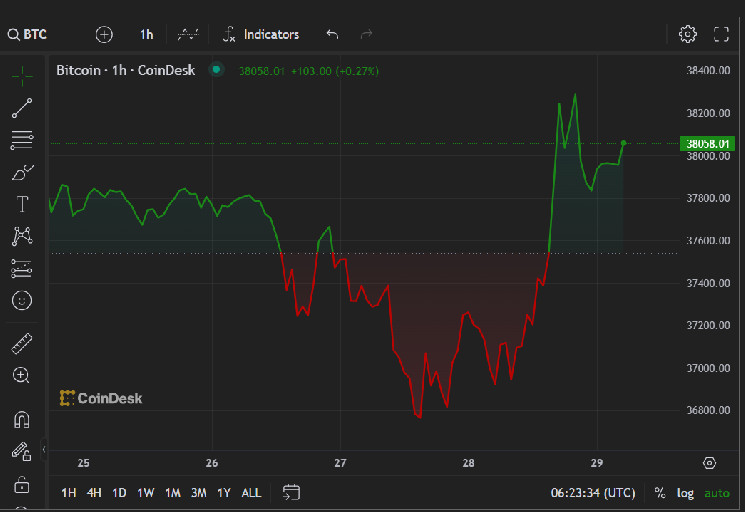Select the crosshair cursor tool
The image size is (745, 512).
22,76
